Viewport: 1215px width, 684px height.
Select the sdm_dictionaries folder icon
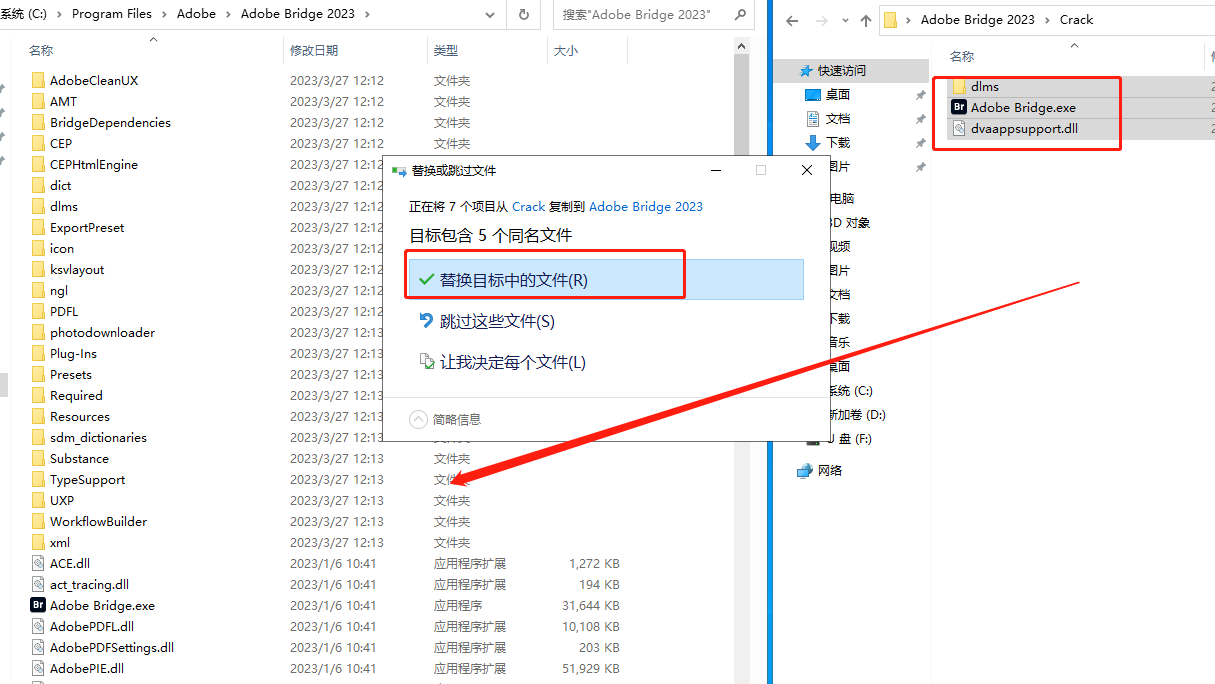(x=38, y=437)
